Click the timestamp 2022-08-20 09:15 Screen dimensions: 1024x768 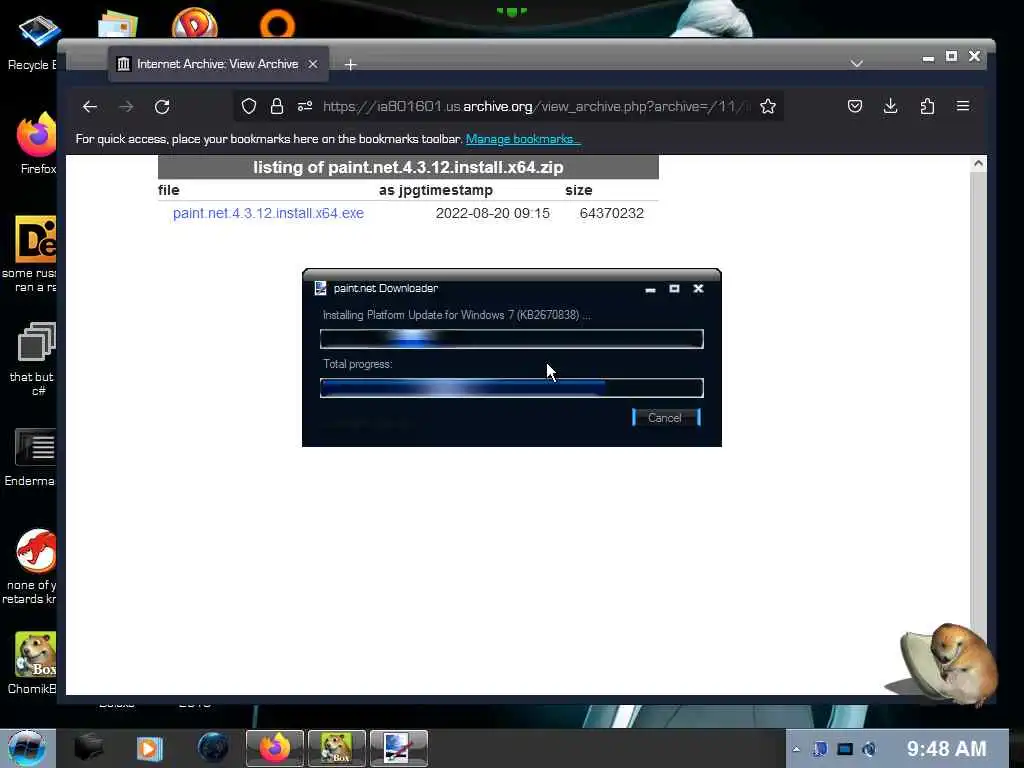(492, 213)
